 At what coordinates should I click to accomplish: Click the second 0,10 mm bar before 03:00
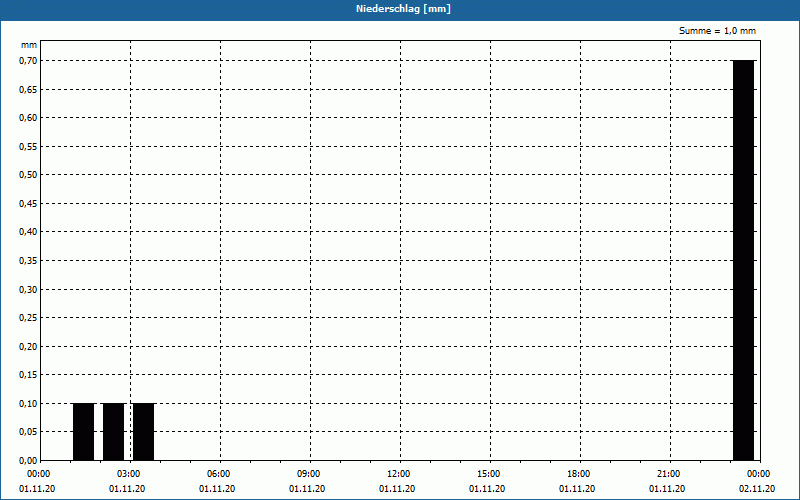click(113, 432)
